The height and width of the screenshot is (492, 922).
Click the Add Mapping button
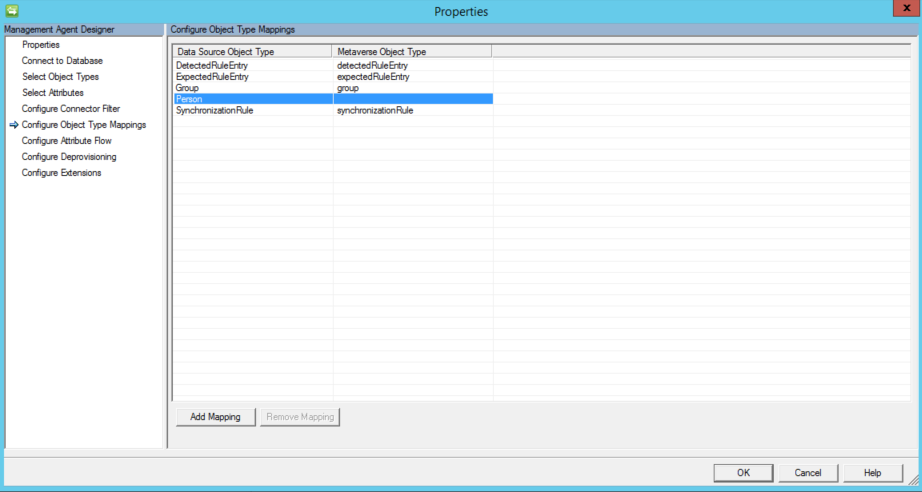[216, 417]
